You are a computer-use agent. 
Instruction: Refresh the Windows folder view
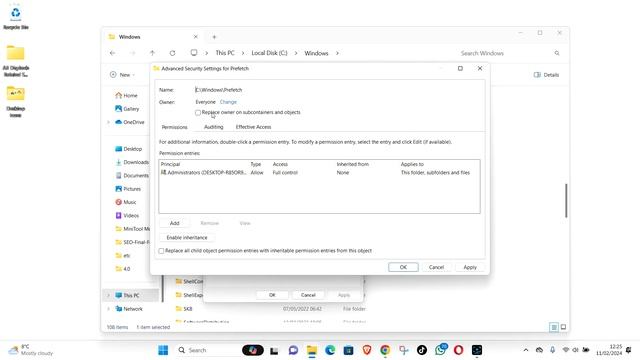(x=172, y=53)
